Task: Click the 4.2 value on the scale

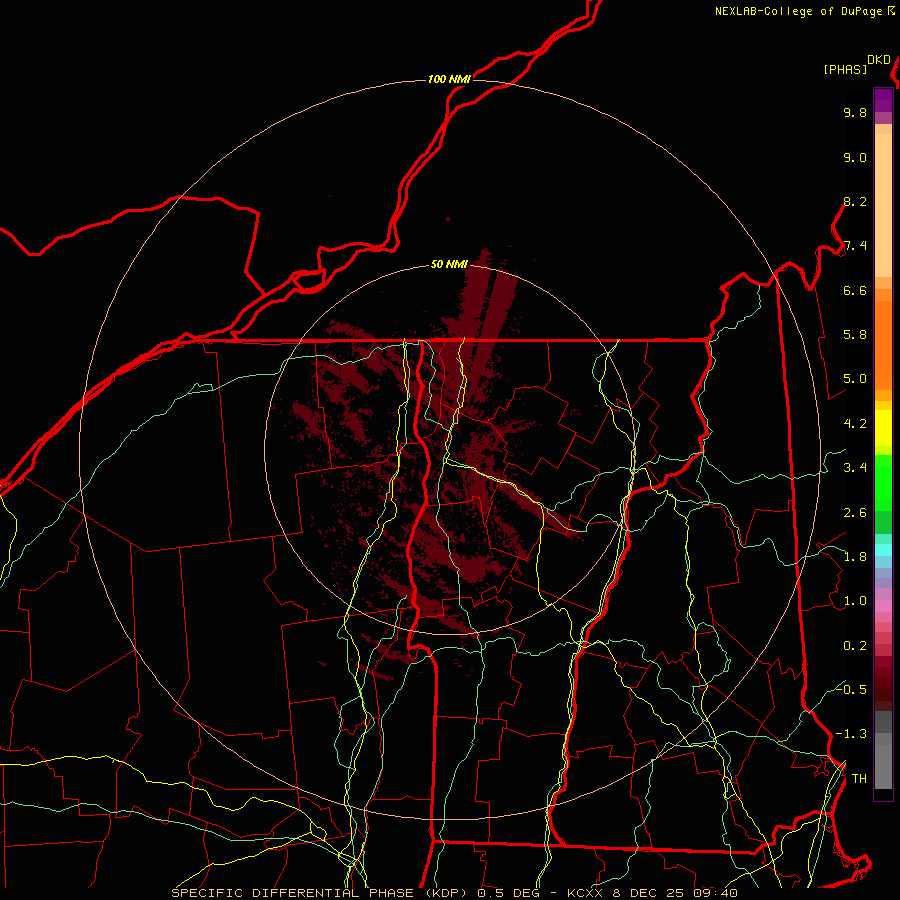Action: pos(855,424)
